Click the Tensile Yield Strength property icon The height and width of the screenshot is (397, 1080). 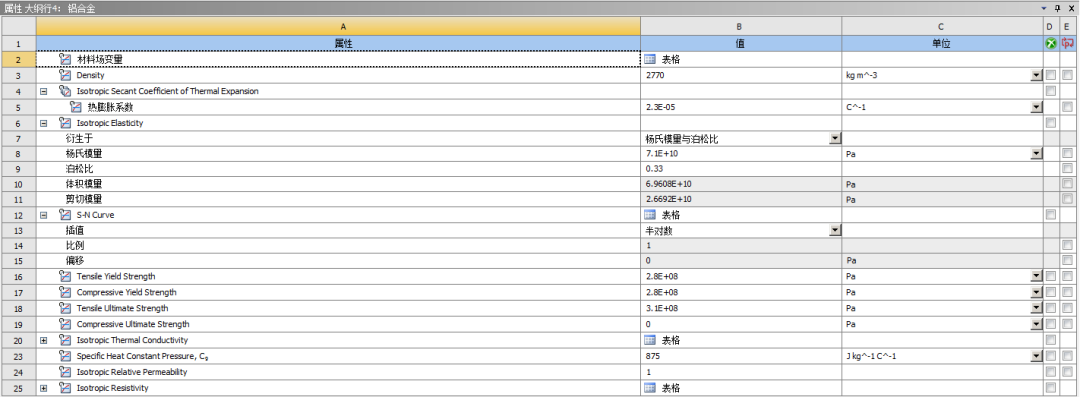pos(65,276)
